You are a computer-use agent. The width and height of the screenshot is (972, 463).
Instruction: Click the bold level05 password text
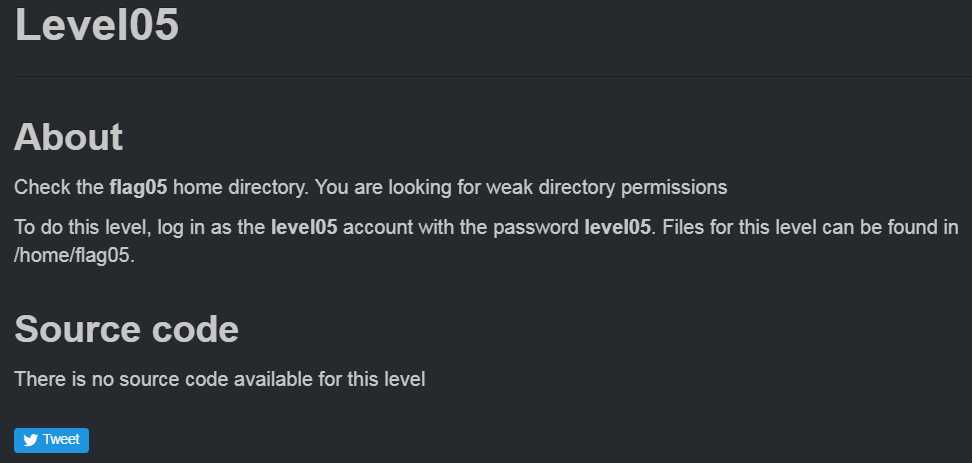[x=617, y=227]
